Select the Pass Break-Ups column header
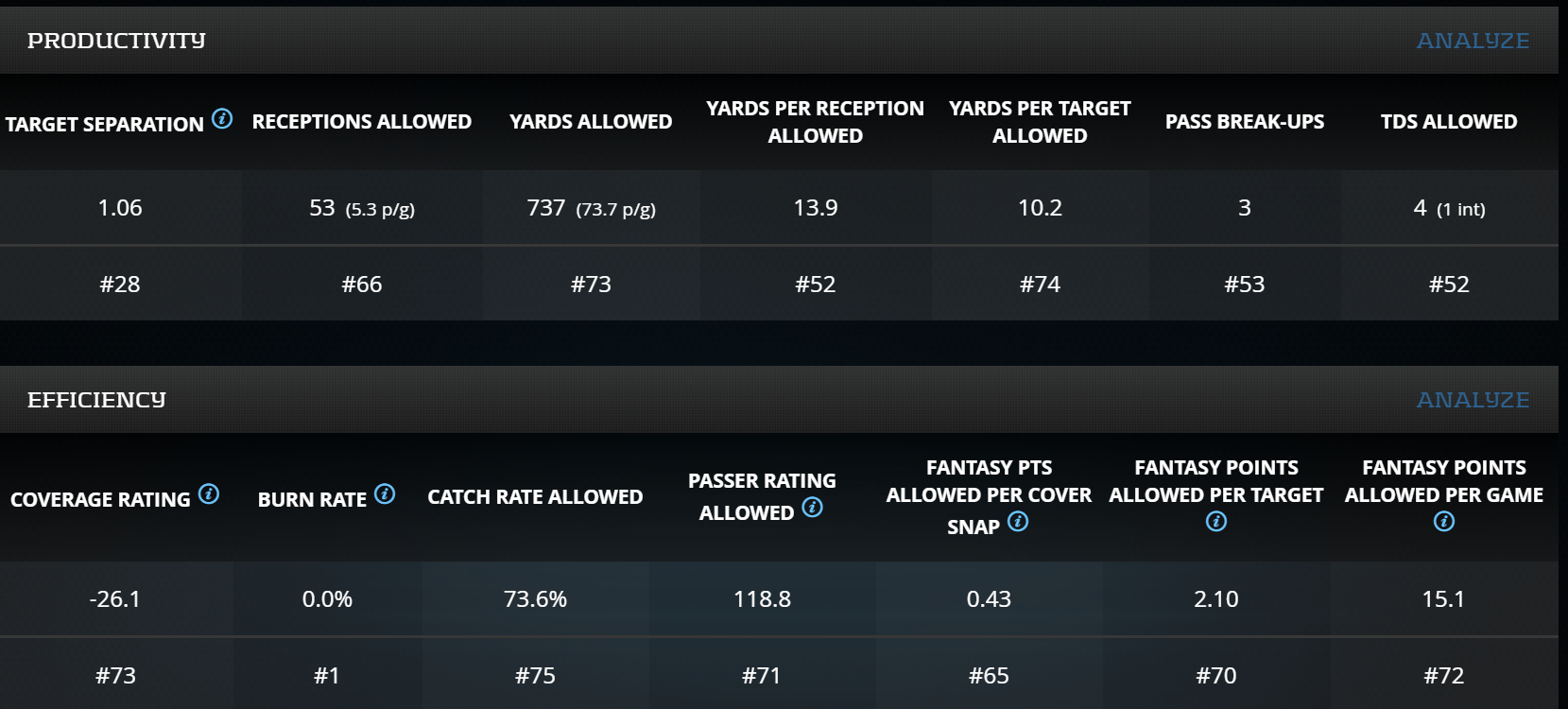The width and height of the screenshot is (1568, 709). [1244, 122]
